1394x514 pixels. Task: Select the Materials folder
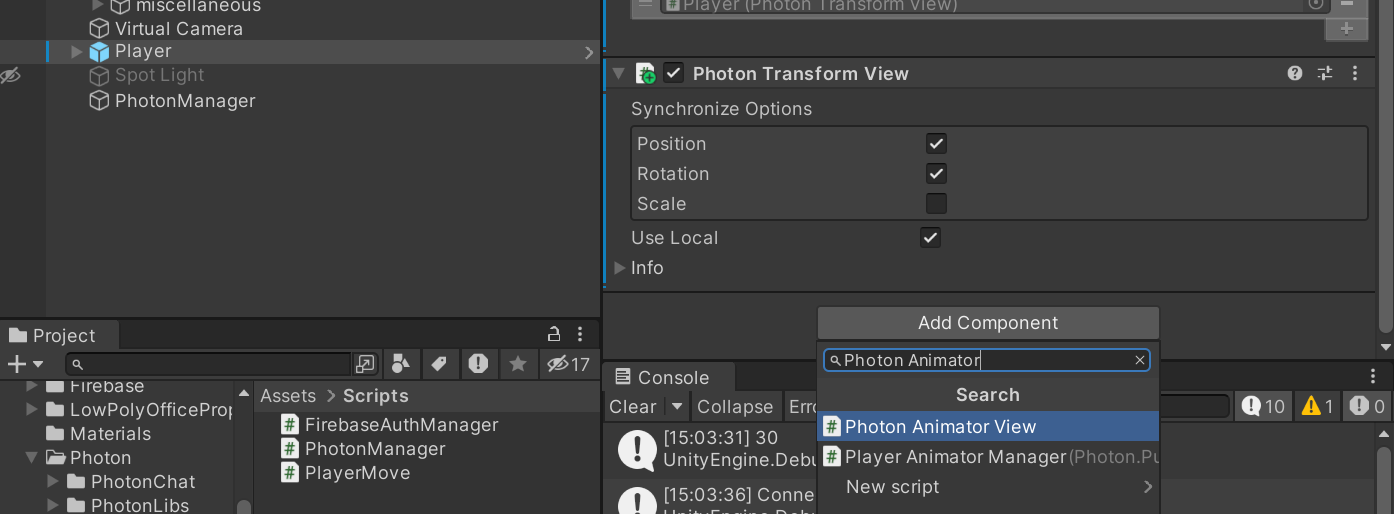coord(110,434)
